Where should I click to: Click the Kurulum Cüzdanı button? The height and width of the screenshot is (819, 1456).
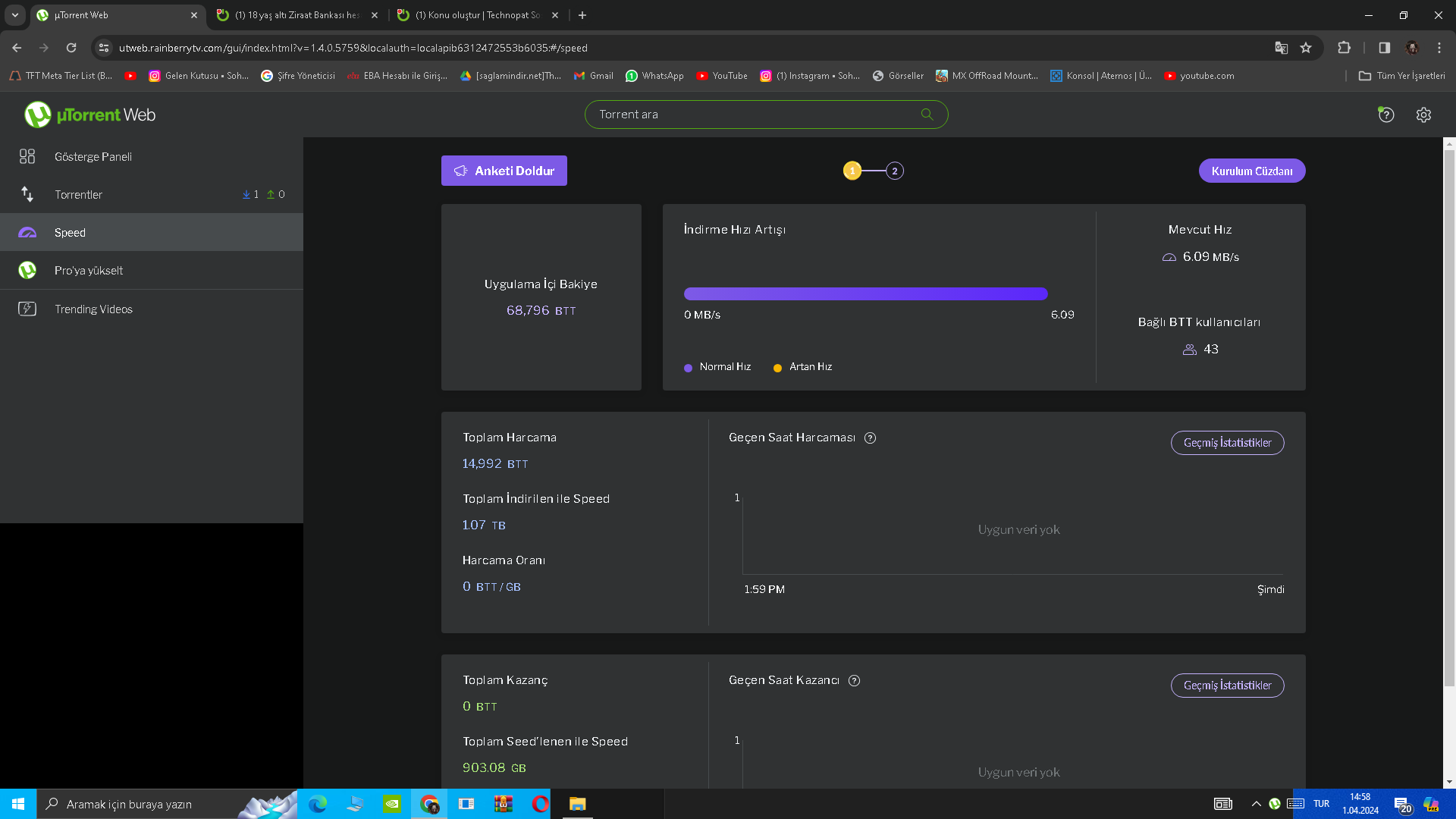point(1251,171)
